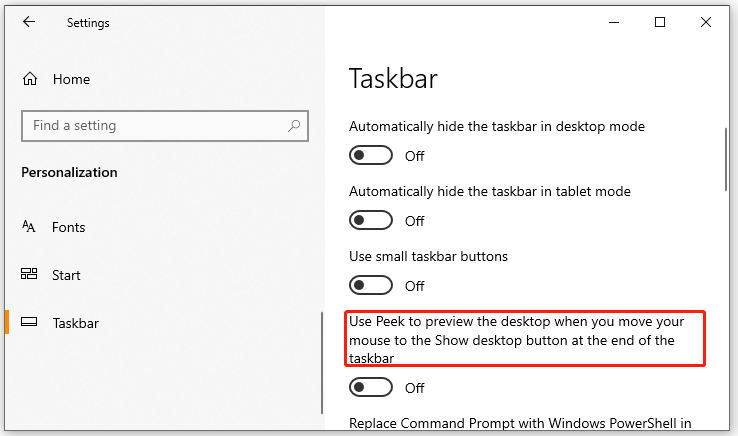
Task: Maximize the Settings window
Action: coord(660,22)
